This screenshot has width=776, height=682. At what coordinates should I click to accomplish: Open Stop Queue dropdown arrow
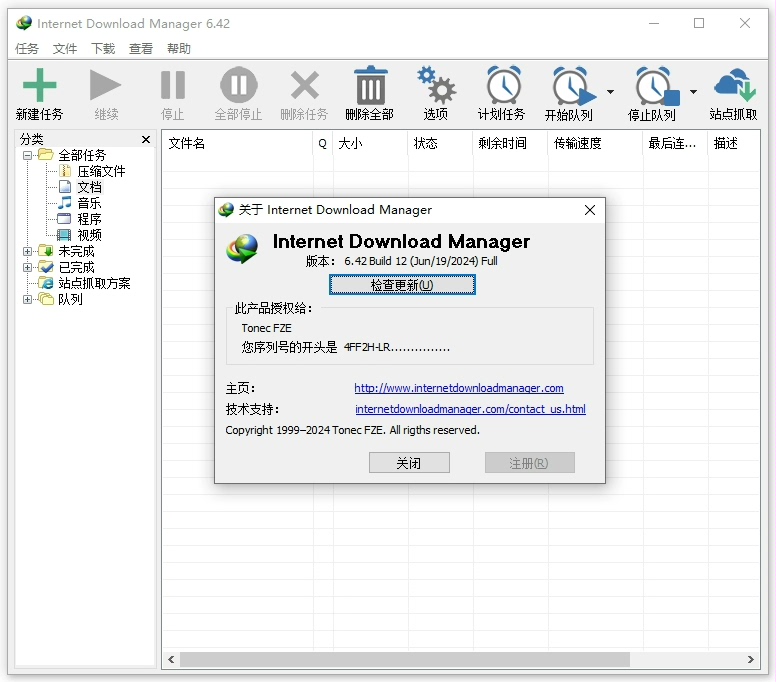693,92
